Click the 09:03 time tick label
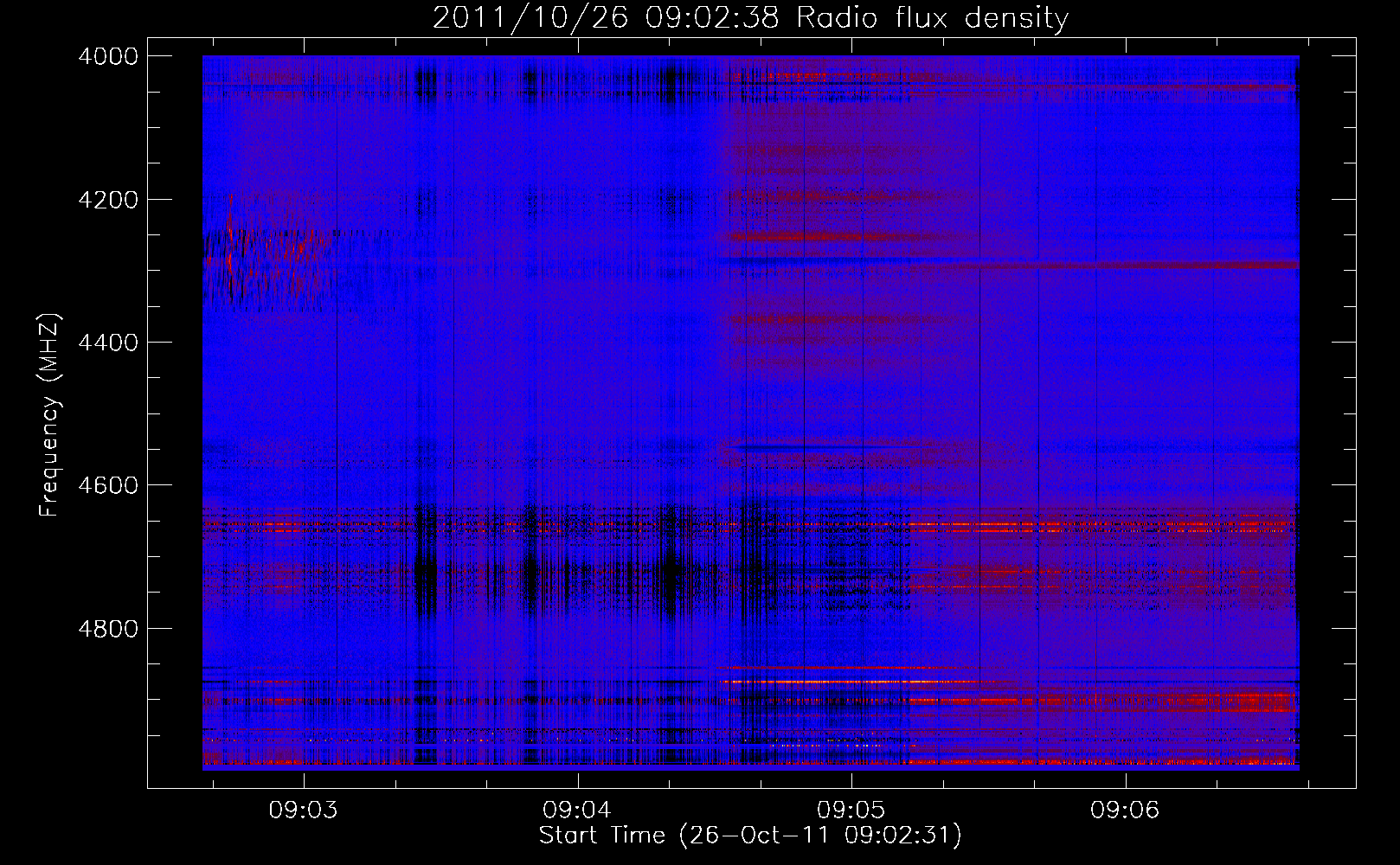Viewport: 1400px width, 865px height. coord(304,811)
